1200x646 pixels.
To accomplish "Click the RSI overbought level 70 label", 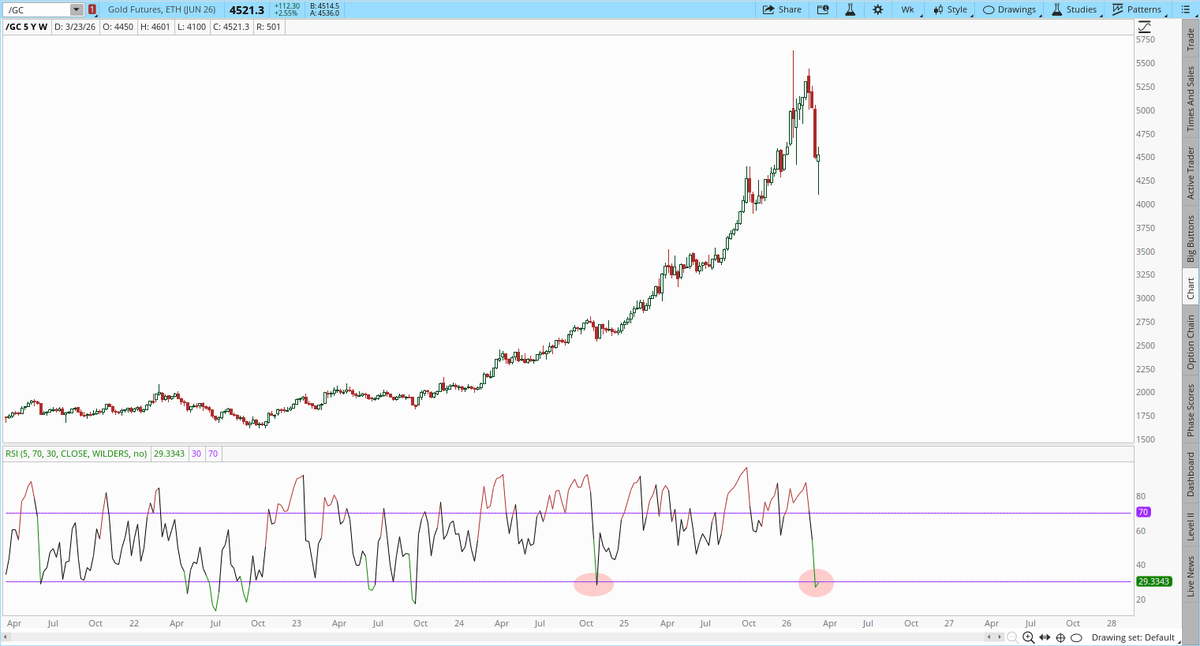I will tap(212, 454).
